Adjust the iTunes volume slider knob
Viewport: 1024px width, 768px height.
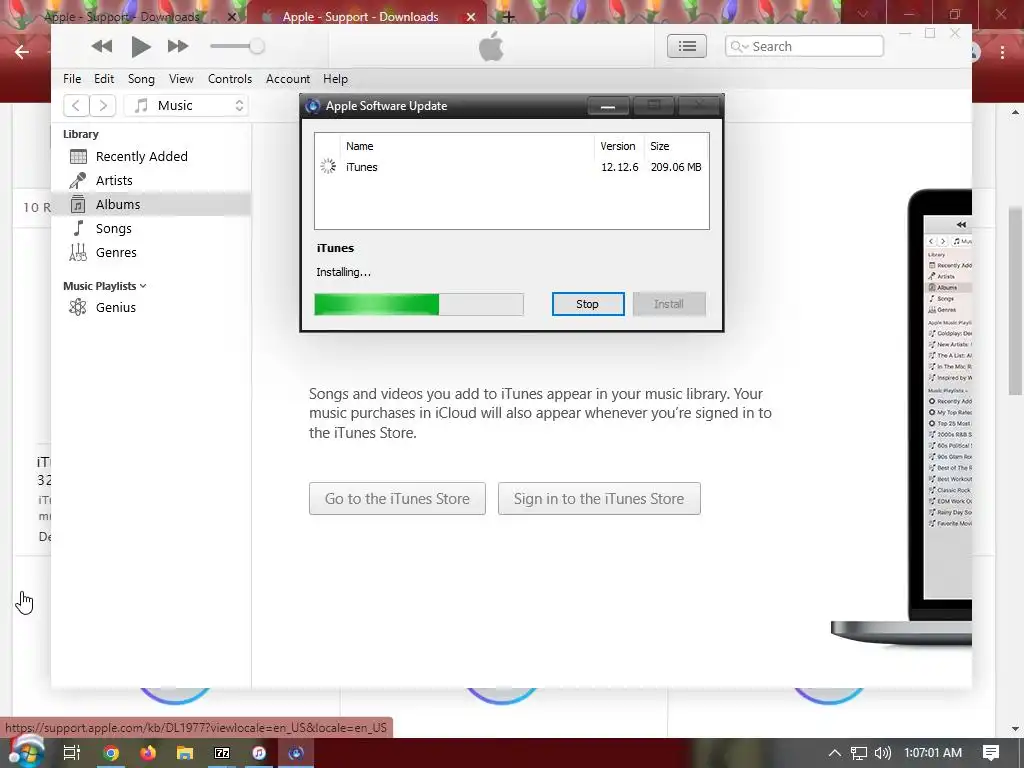257,46
